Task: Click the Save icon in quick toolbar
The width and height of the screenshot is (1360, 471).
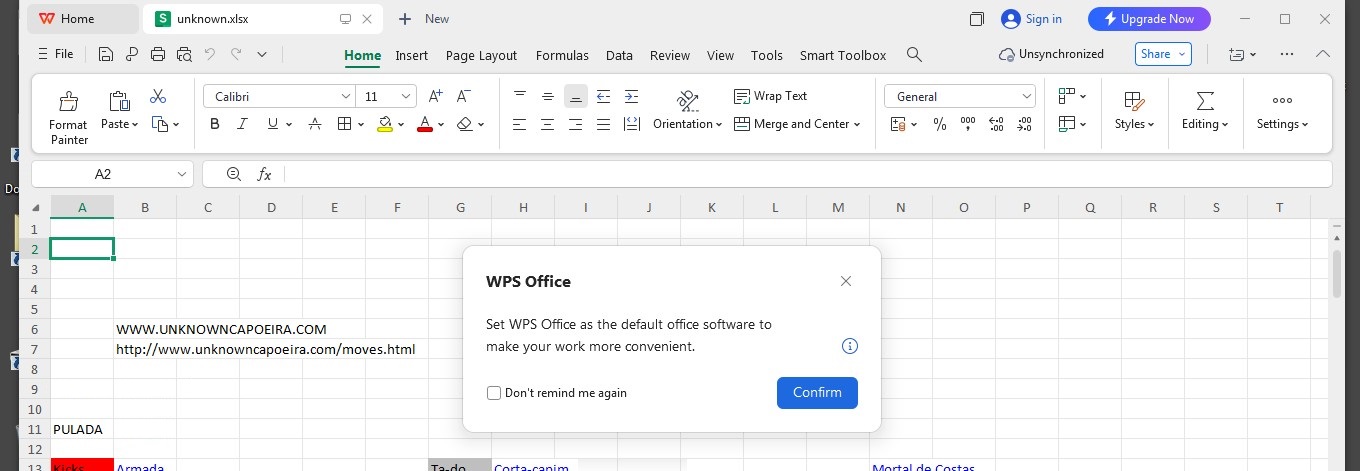Action: click(106, 55)
